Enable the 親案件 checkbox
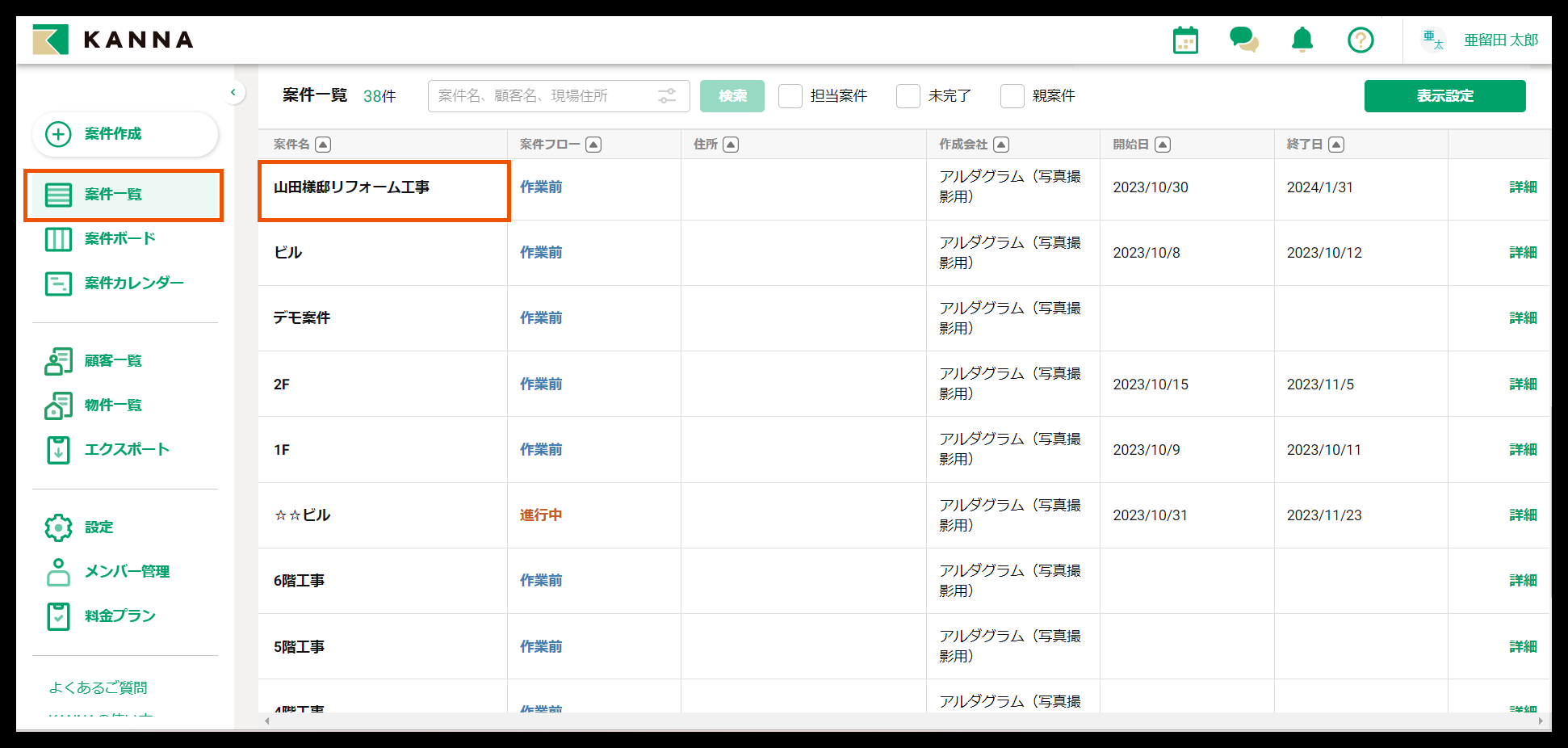Image resolution: width=1568 pixels, height=748 pixels. (x=1012, y=96)
